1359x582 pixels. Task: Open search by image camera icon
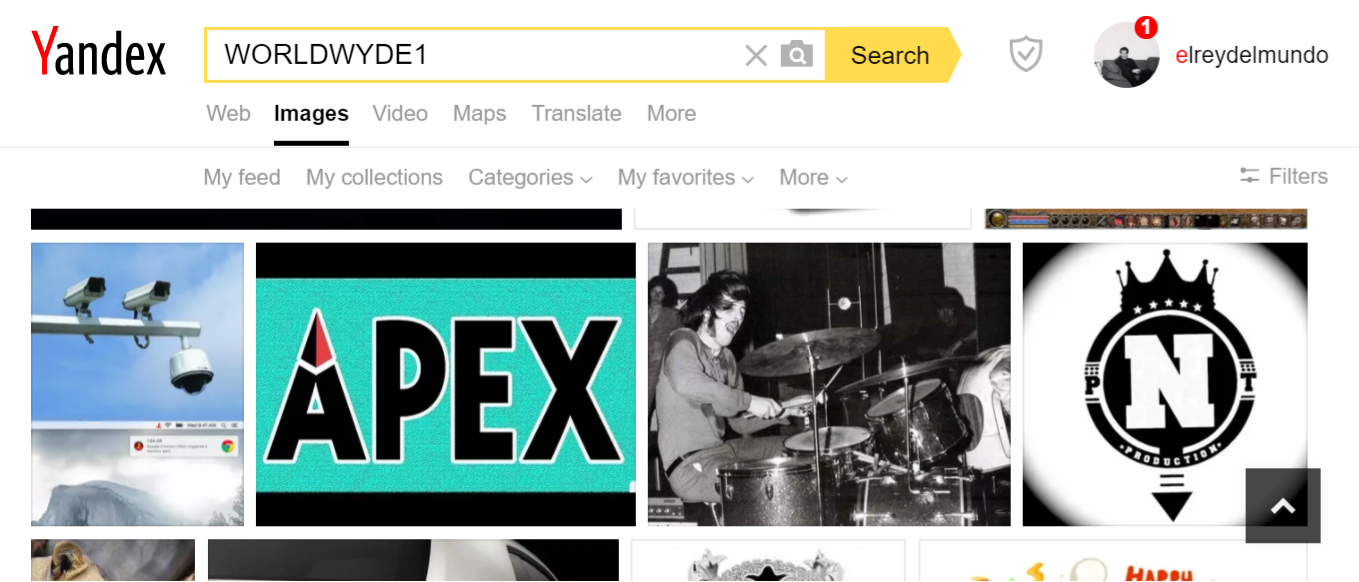click(796, 55)
